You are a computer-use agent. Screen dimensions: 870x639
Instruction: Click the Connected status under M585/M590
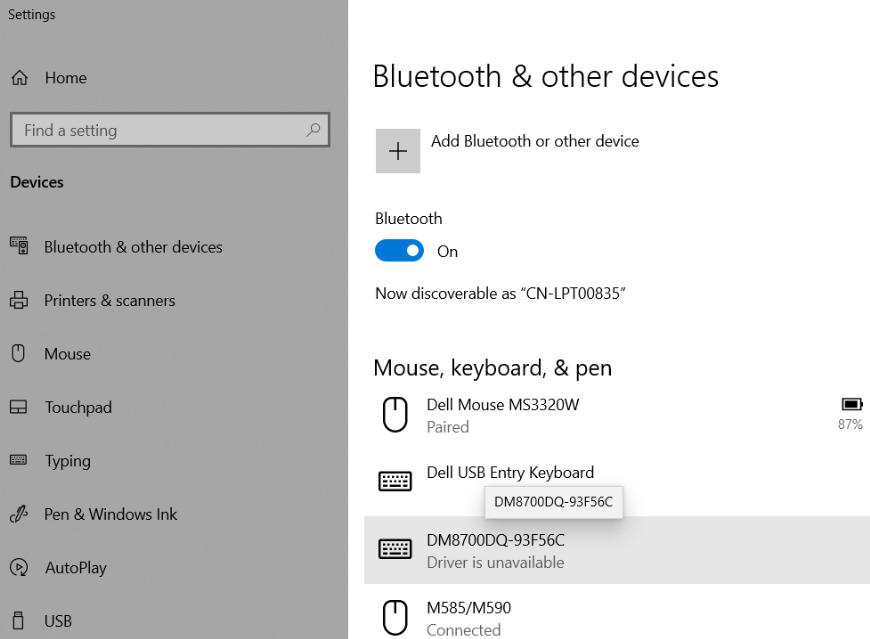(x=464, y=630)
